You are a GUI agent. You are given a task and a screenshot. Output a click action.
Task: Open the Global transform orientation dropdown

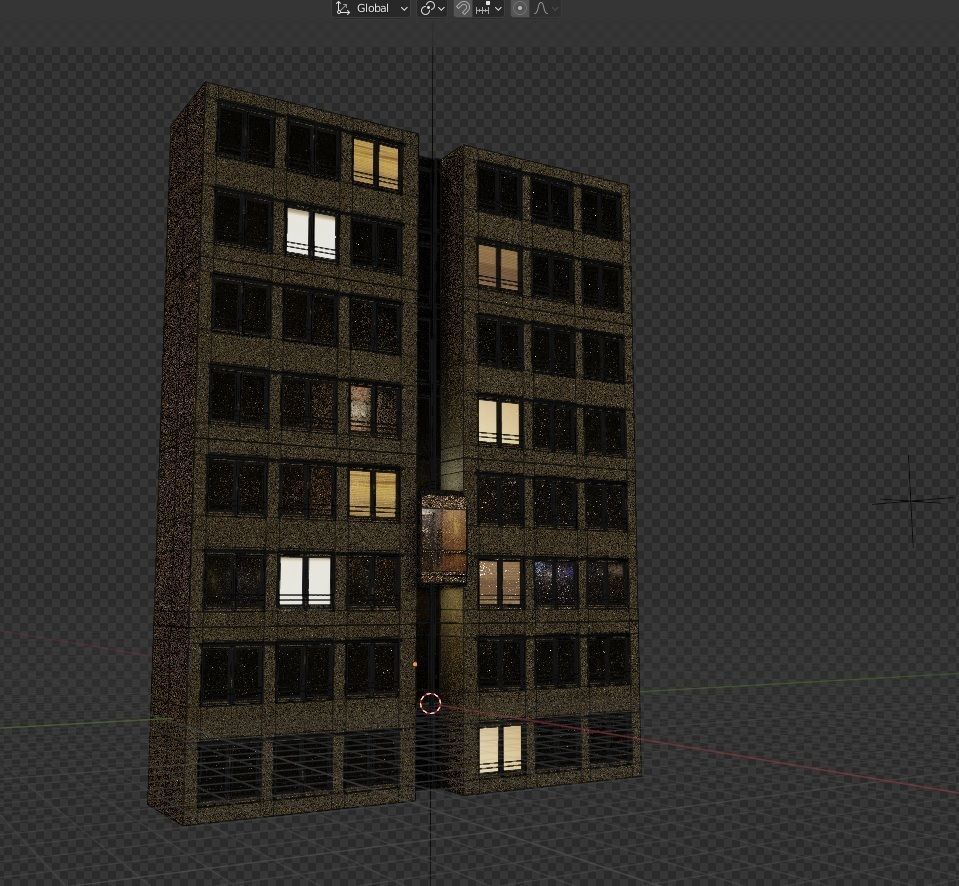click(371, 9)
